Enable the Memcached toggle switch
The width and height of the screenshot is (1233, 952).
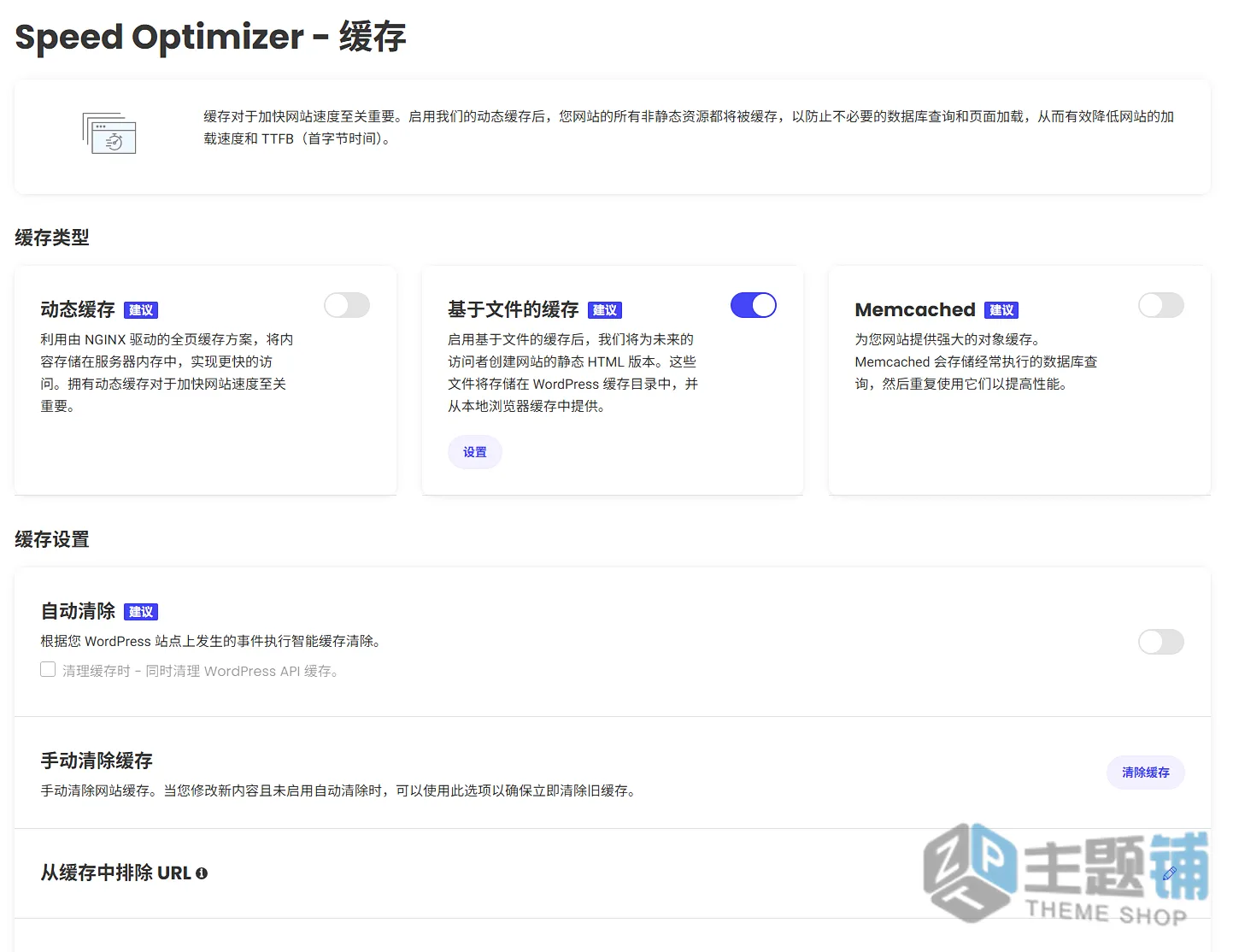point(1161,305)
